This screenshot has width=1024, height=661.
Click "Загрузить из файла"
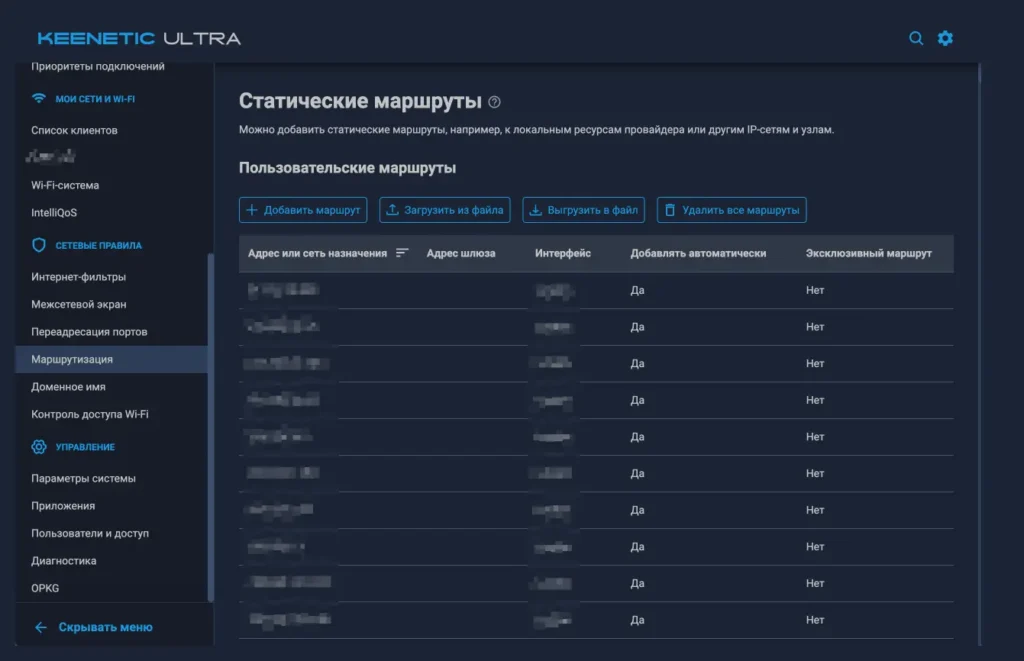(444, 210)
